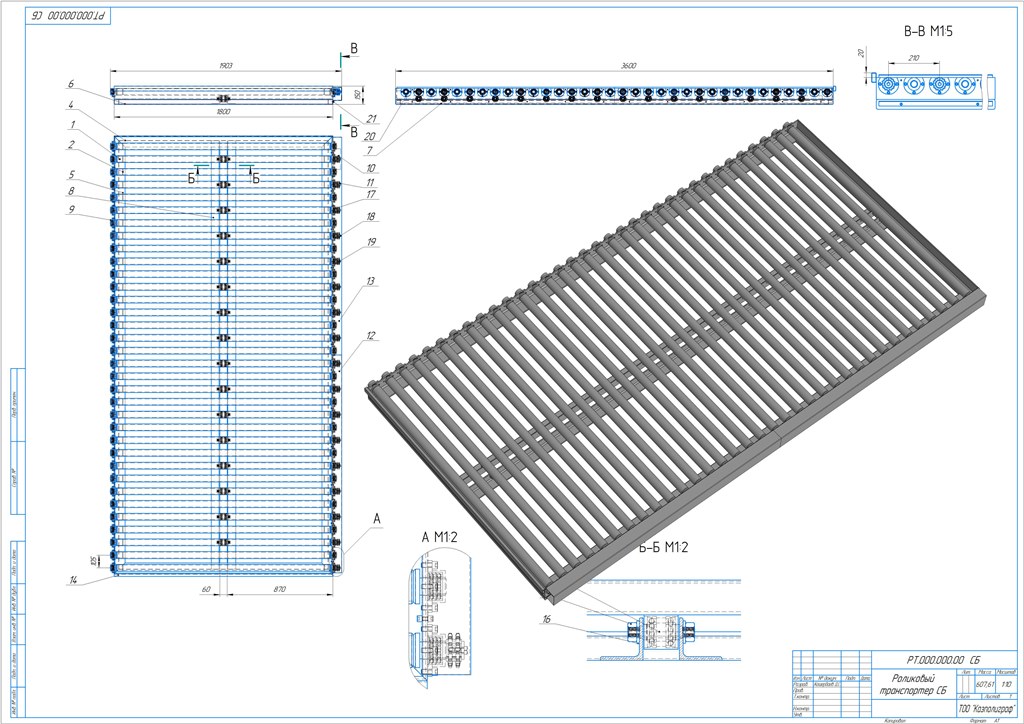Click callout number 10
This screenshot has height=724, width=1024.
tap(370, 168)
